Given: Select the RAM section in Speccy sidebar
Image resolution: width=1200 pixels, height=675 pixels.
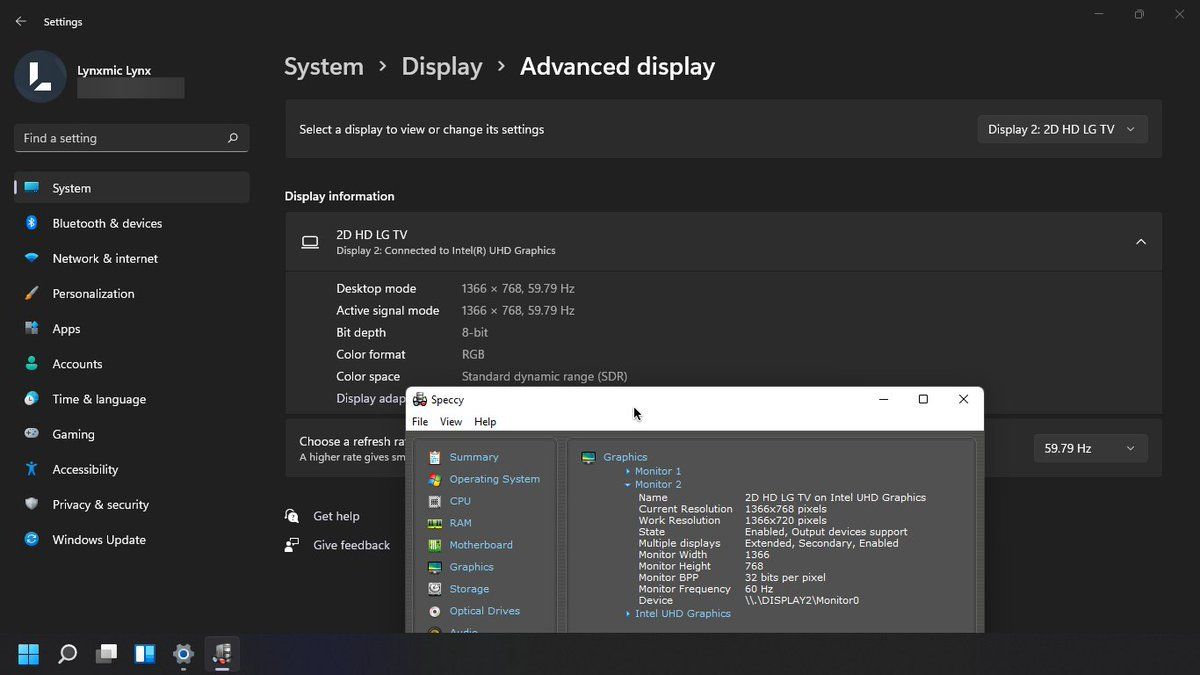Looking at the screenshot, I should point(460,523).
